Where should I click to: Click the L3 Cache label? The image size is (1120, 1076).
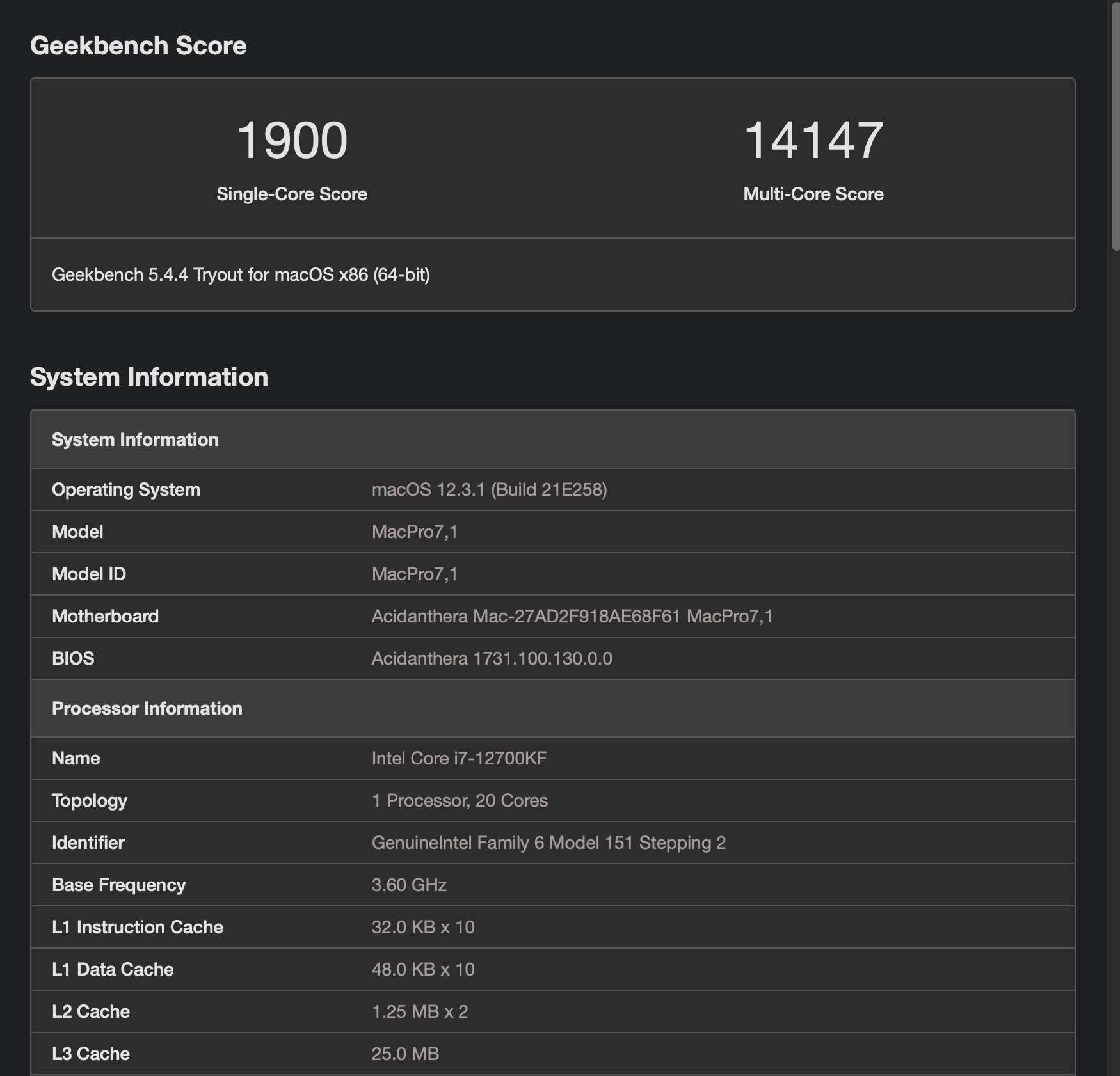click(x=91, y=1054)
